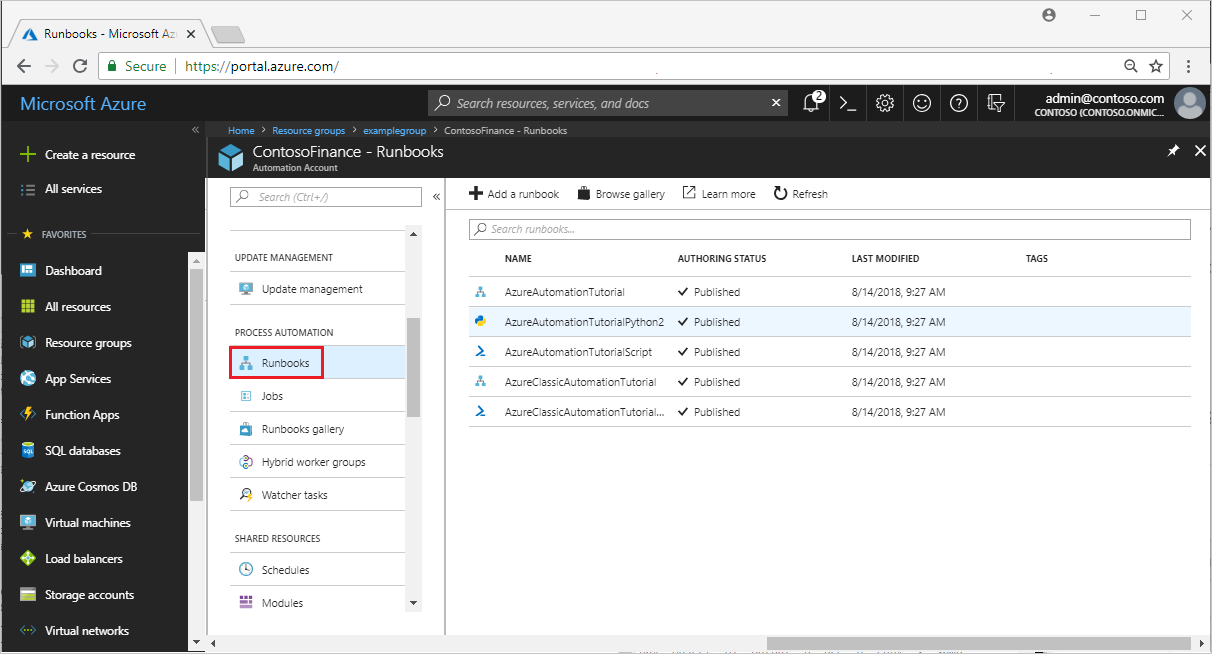
Task: Click the Chrome profile icon
Action: (x=1049, y=15)
